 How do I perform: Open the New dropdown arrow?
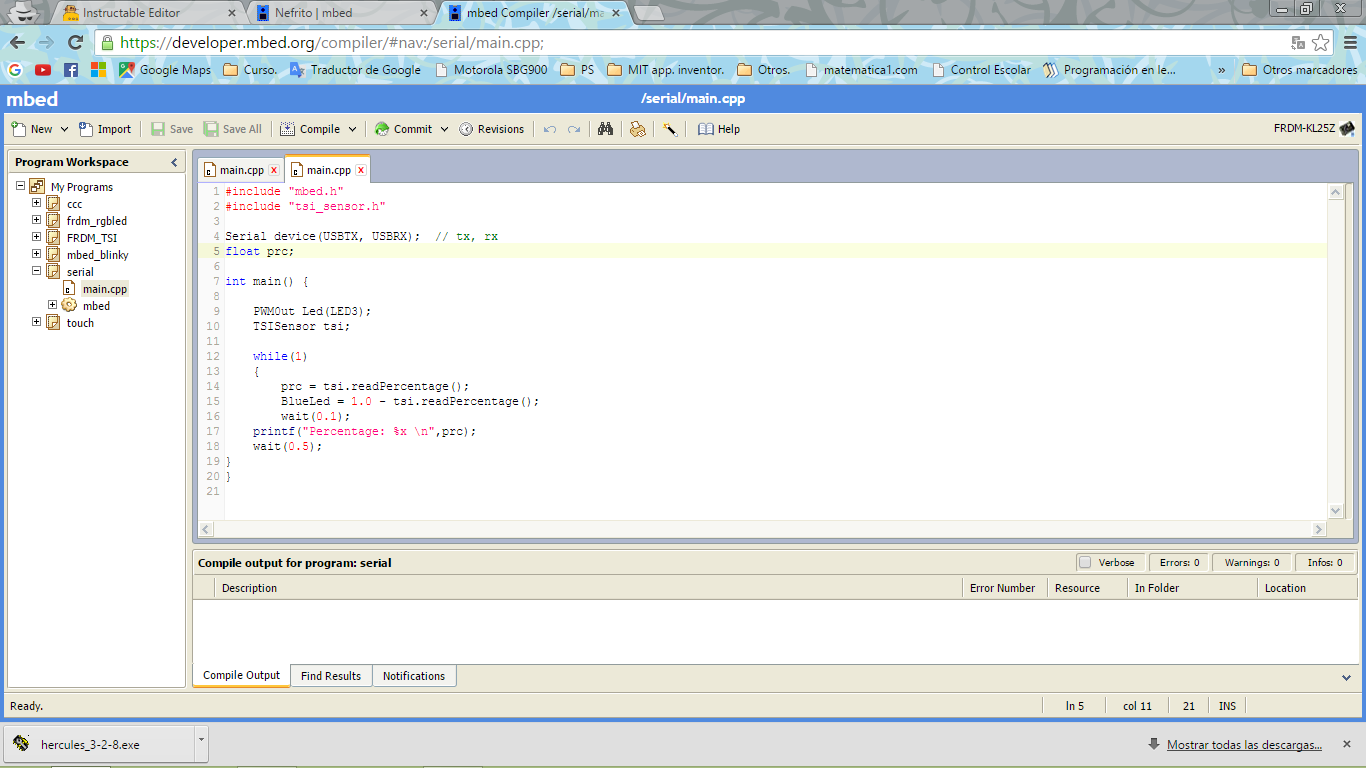click(x=65, y=129)
